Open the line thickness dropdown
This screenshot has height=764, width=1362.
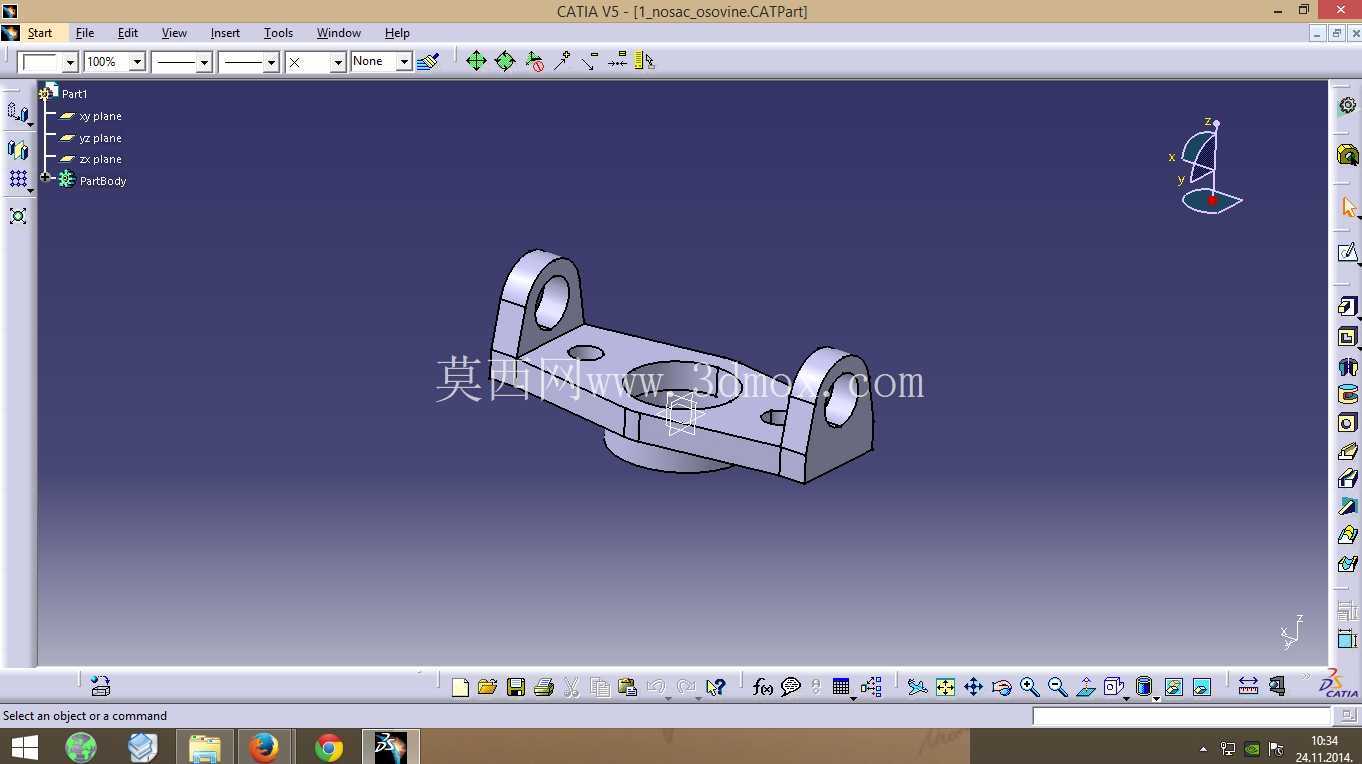click(x=204, y=62)
